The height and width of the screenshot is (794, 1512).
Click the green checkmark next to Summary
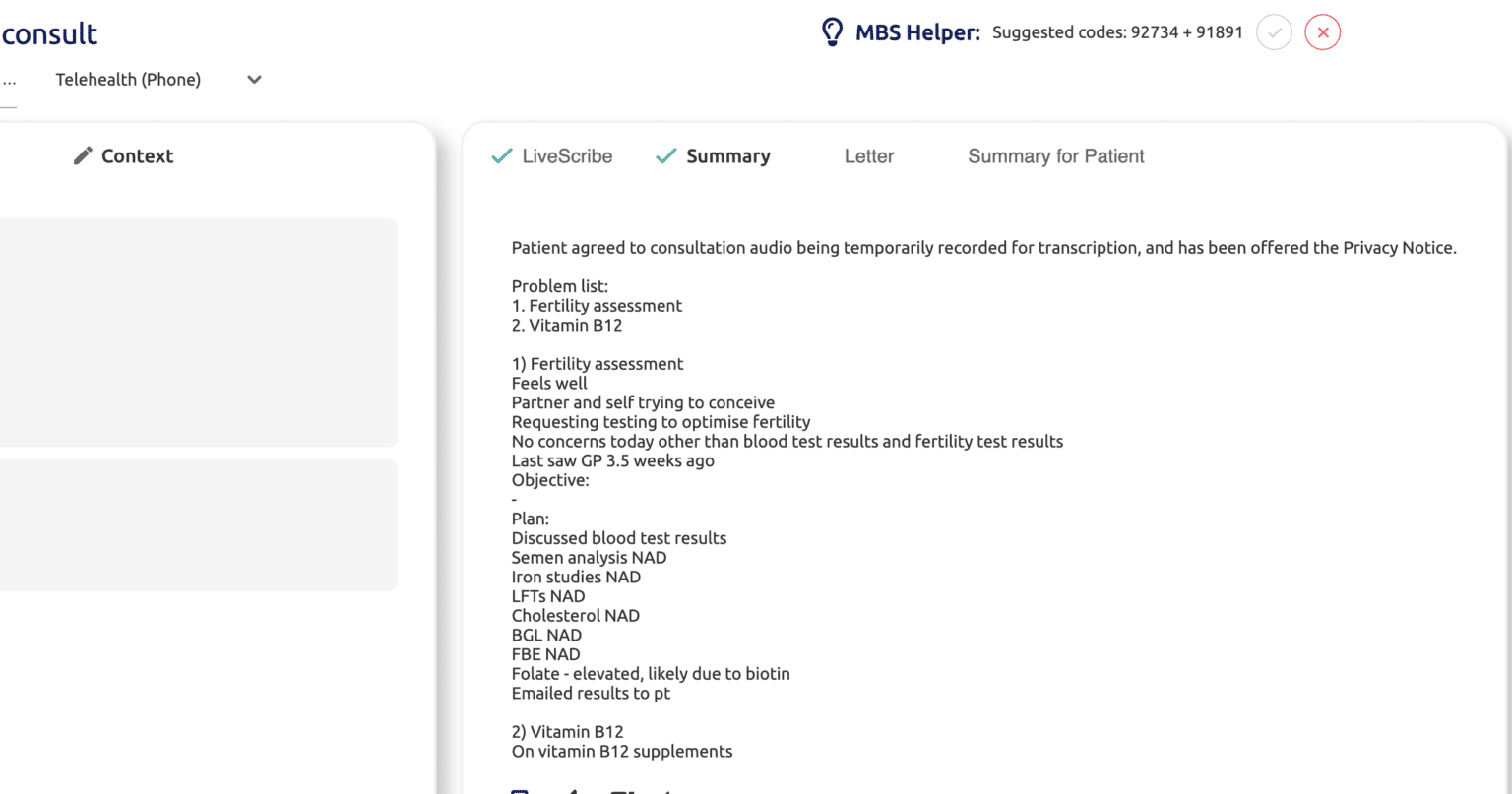[664, 155]
